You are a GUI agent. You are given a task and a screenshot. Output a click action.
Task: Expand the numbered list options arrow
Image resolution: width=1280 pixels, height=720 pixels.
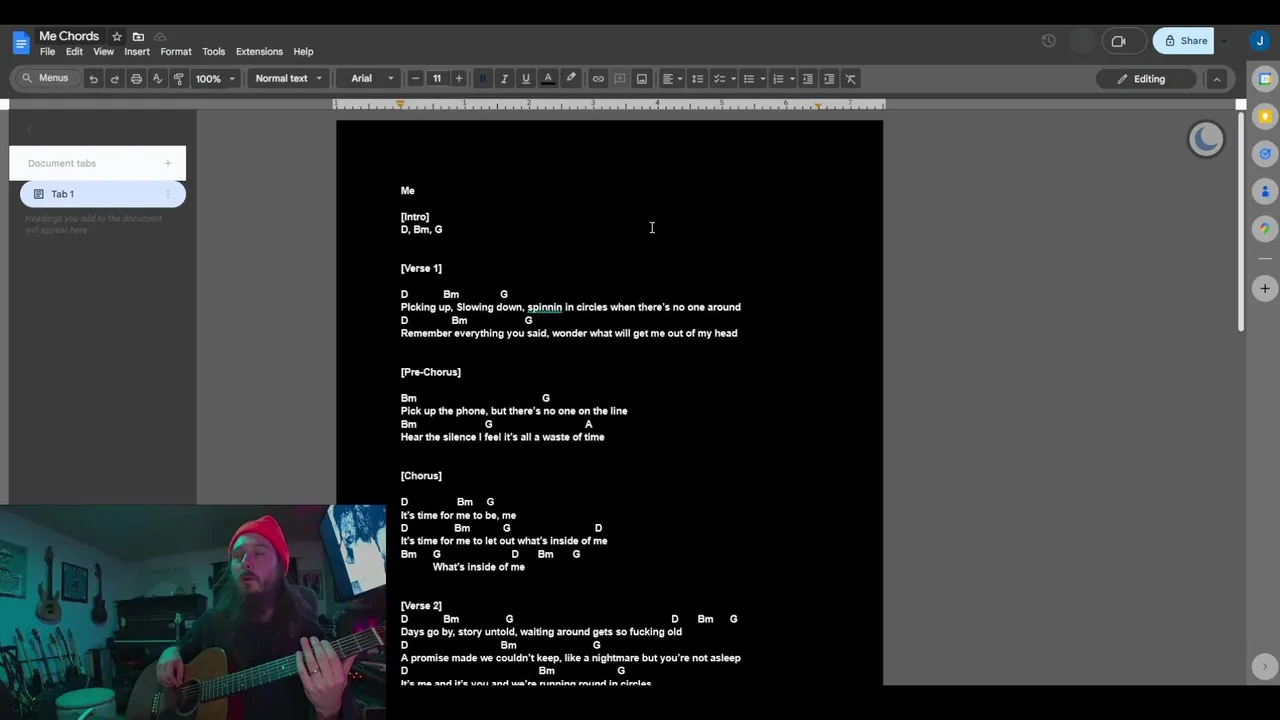pos(792,79)
